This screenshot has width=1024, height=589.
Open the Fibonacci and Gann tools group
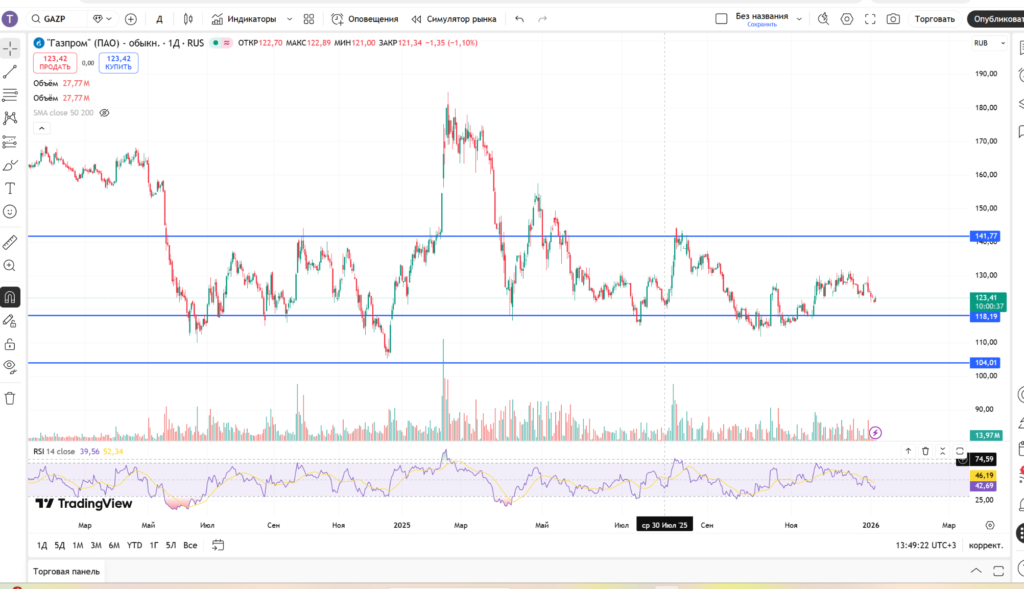pyautogui.click(x=10, y=95)
